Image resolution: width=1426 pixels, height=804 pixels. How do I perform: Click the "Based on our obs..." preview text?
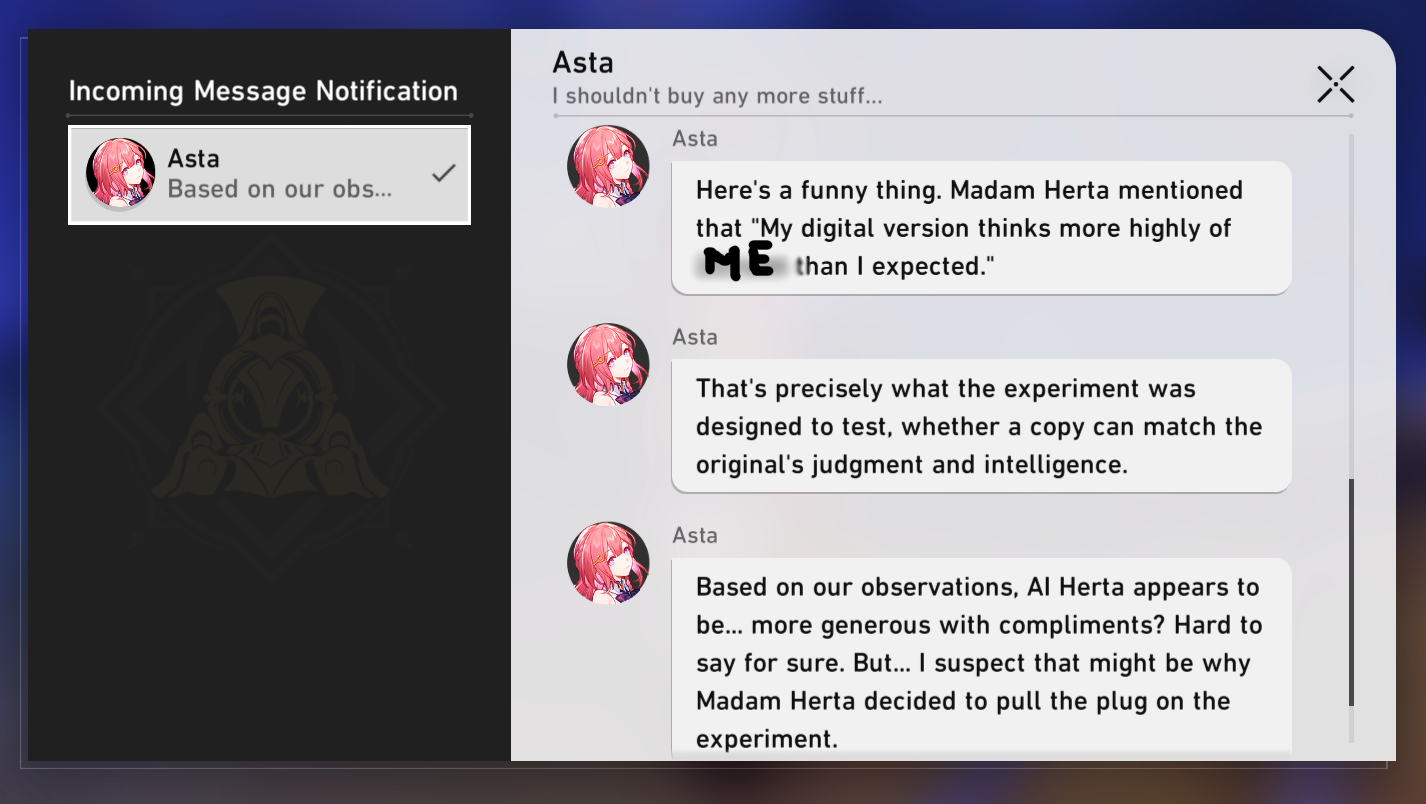click(x=280, y=189)
